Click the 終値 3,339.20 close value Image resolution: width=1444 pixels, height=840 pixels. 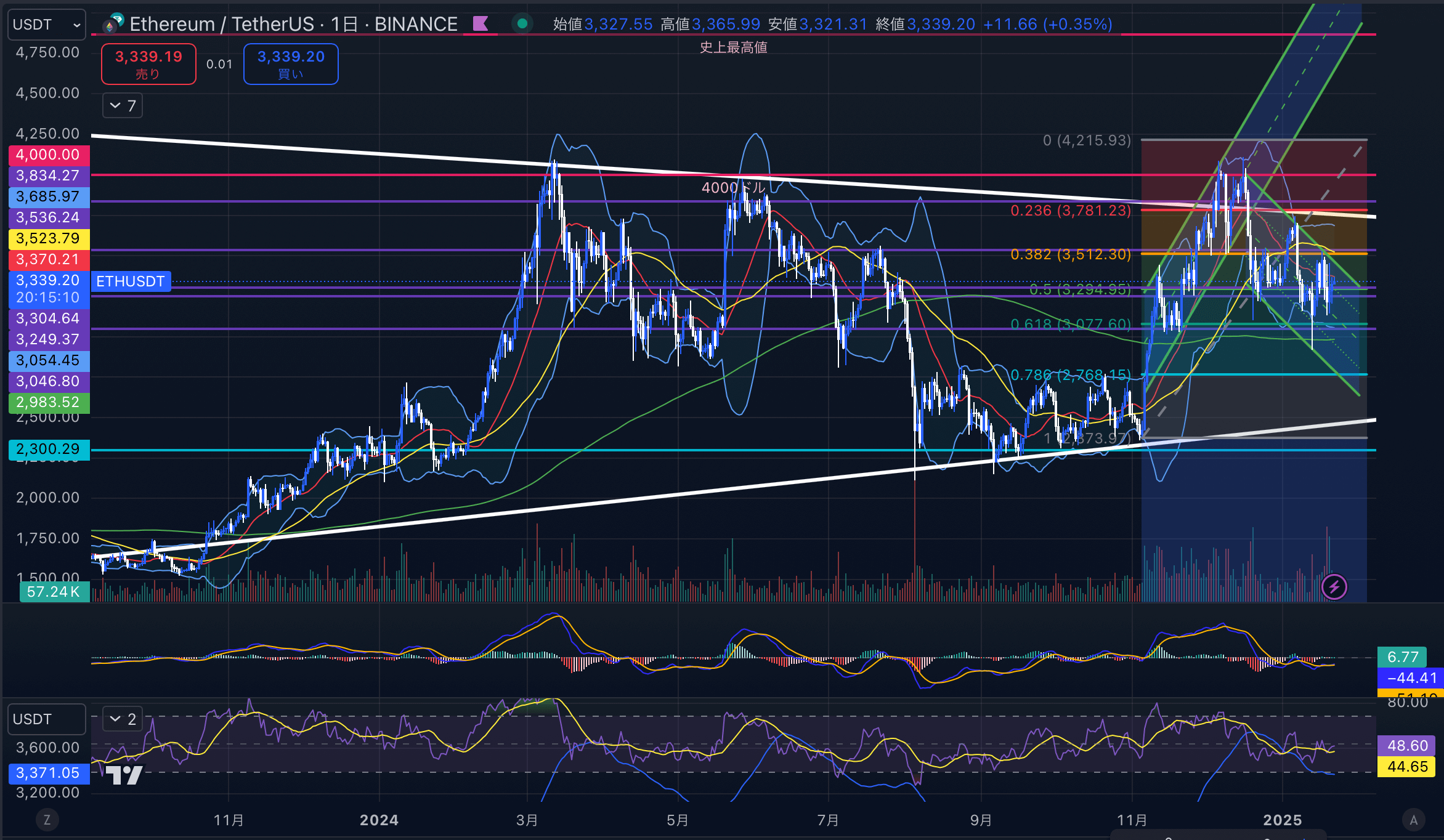pyautogui.click(x=925, y=24)
